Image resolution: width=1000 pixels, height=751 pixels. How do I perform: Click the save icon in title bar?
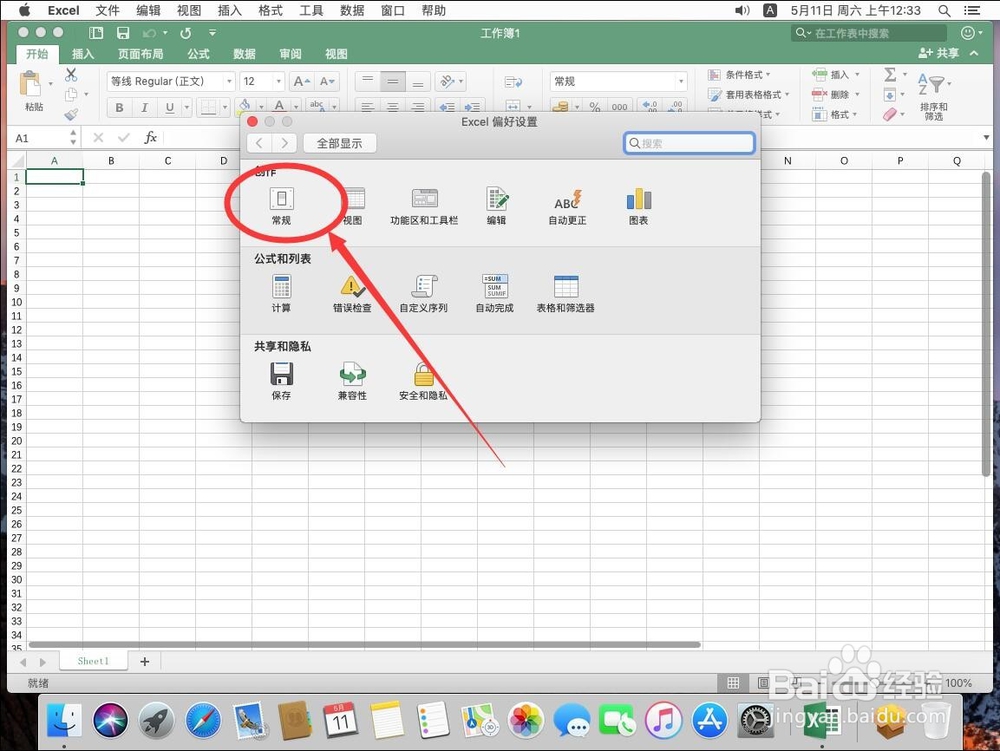pyautogui.click(x=123, y=33)
